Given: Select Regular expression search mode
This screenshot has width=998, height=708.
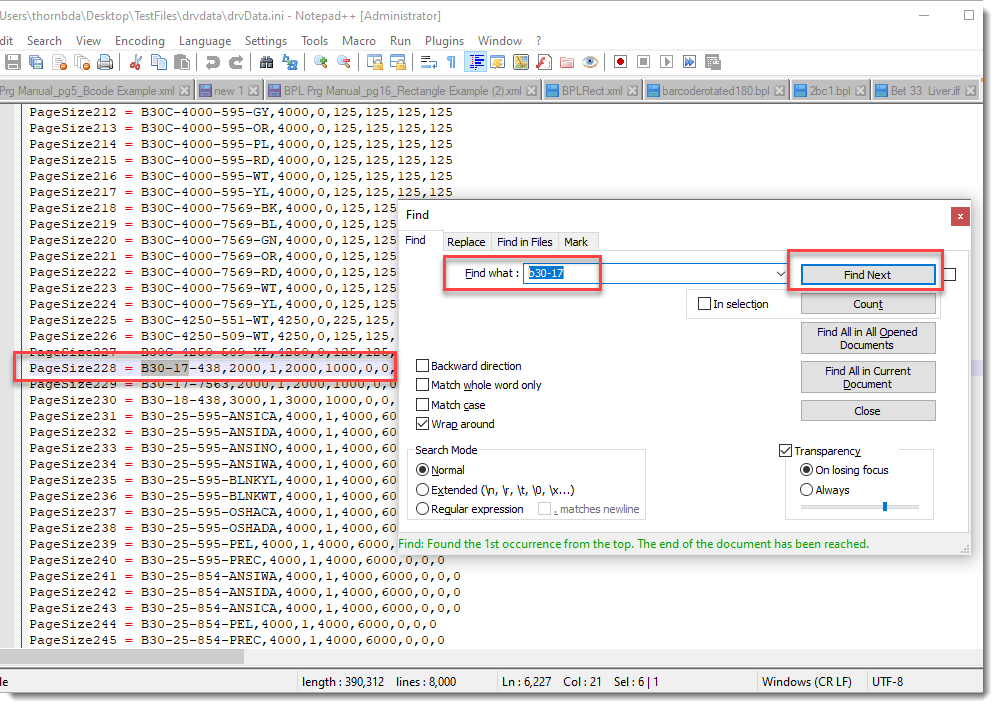Looking at the screenshot, I should (423, 509).
